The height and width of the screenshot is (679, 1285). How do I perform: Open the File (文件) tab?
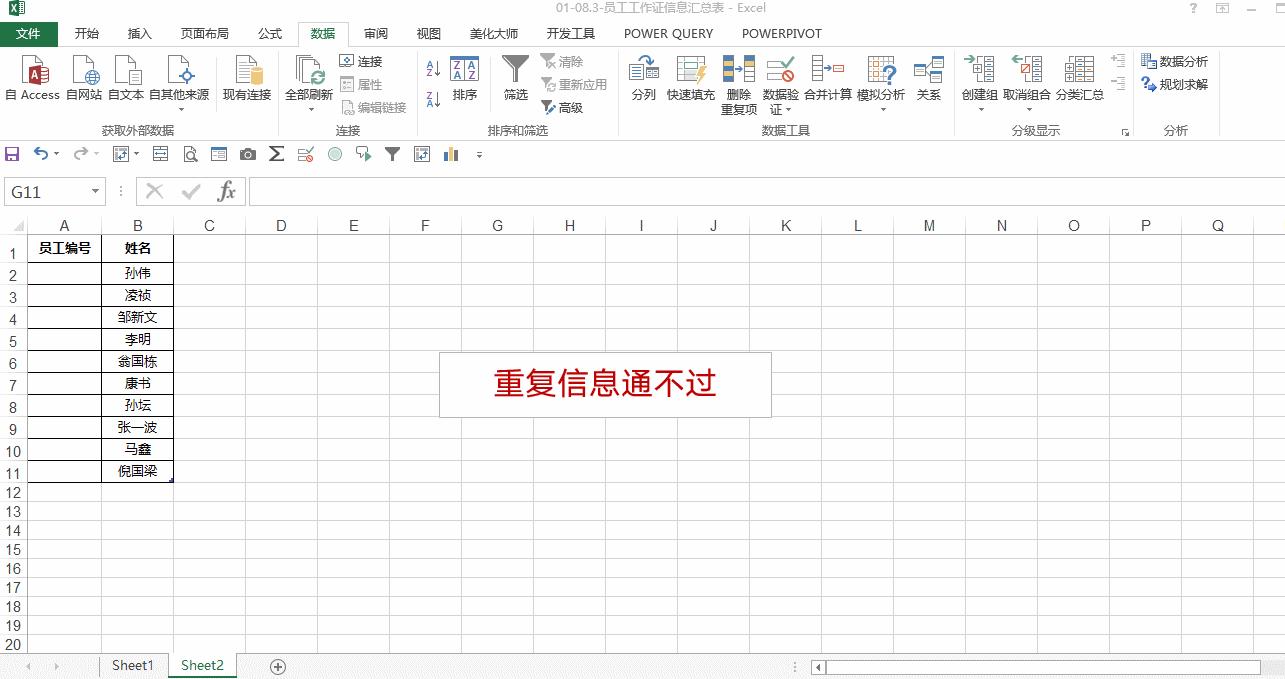(29, 34)
